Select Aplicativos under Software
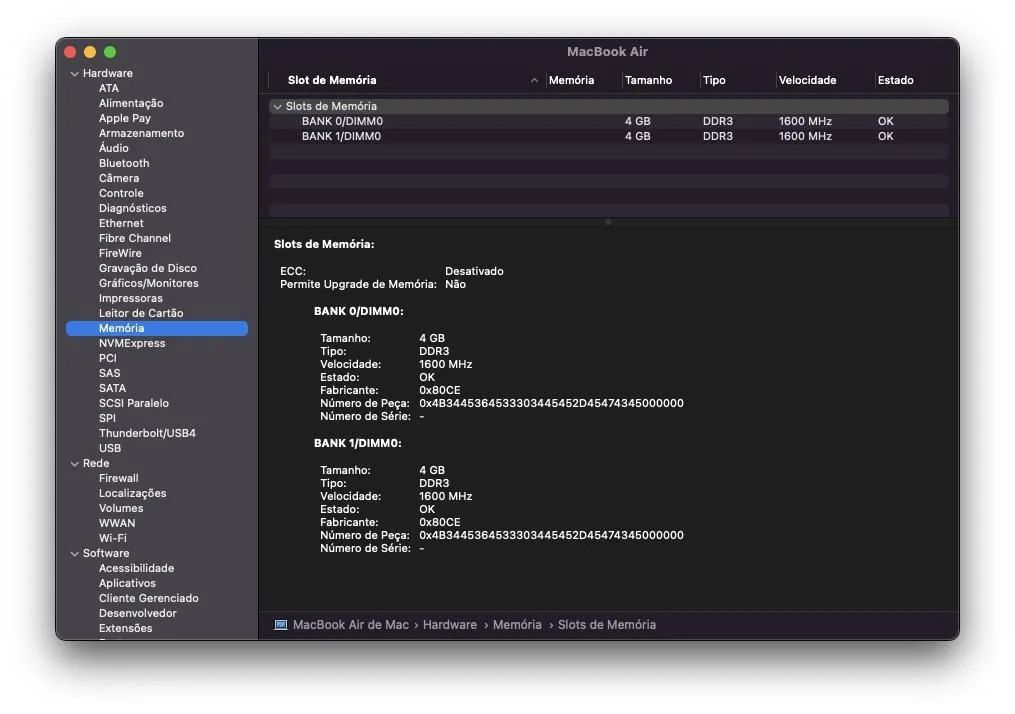 (x=127, y=583)
